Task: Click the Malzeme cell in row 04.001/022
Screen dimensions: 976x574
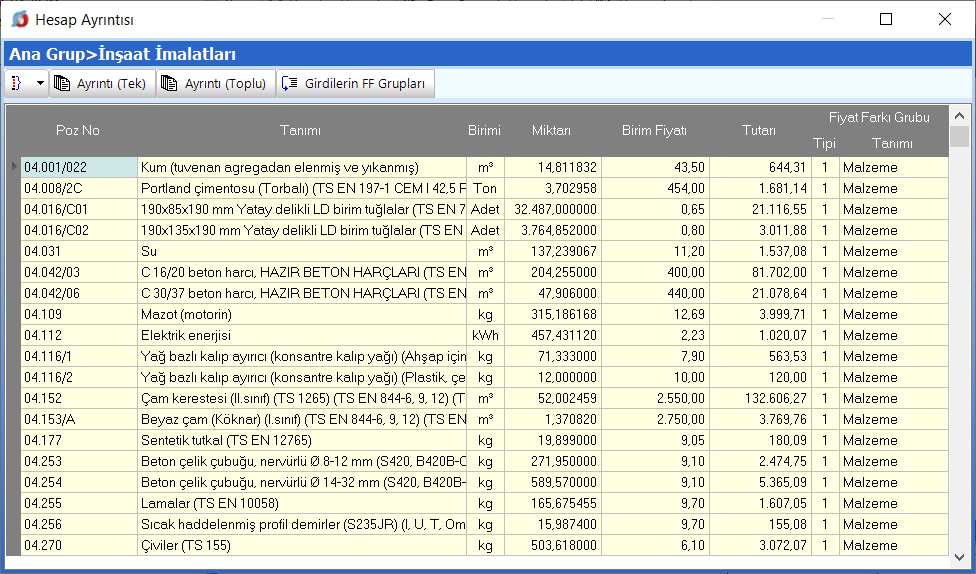Action: (x=894, y=167)
